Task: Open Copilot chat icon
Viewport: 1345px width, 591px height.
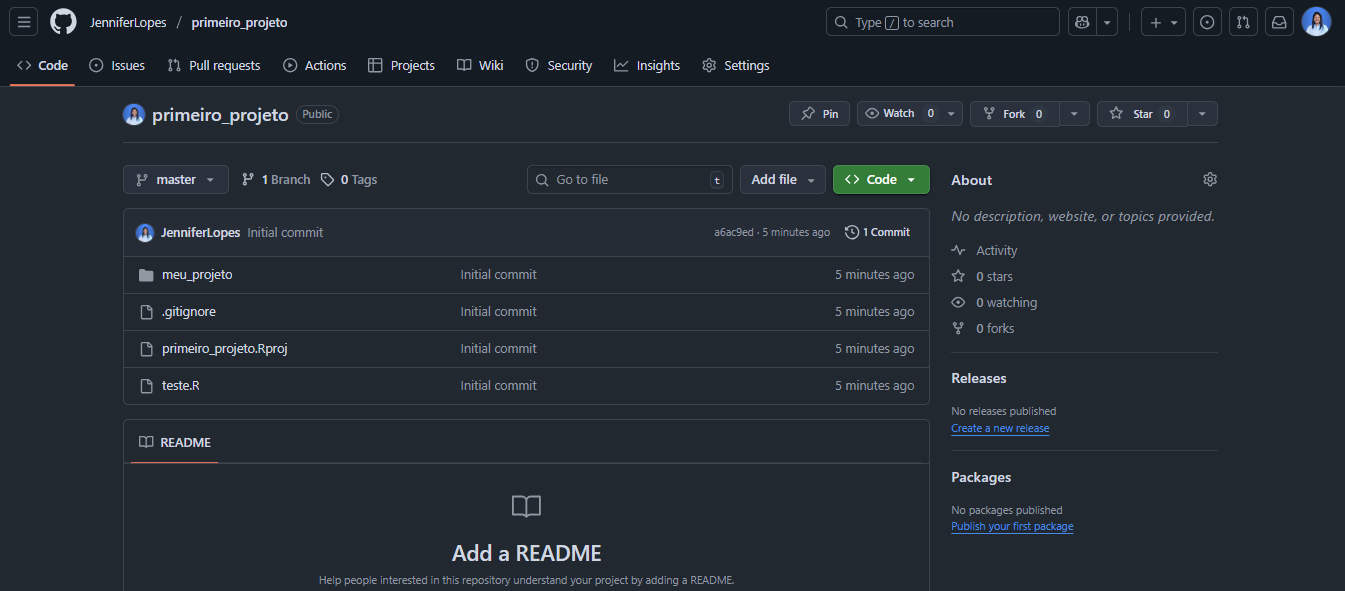Action: (x=1081, y=22)
